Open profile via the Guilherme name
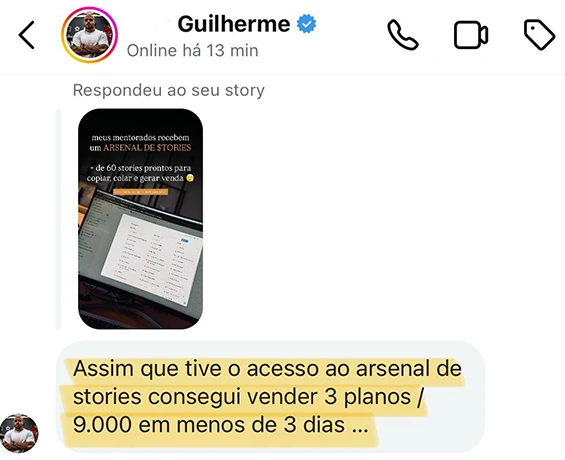Viewport: 565px width, 460px height. [234, 24]
